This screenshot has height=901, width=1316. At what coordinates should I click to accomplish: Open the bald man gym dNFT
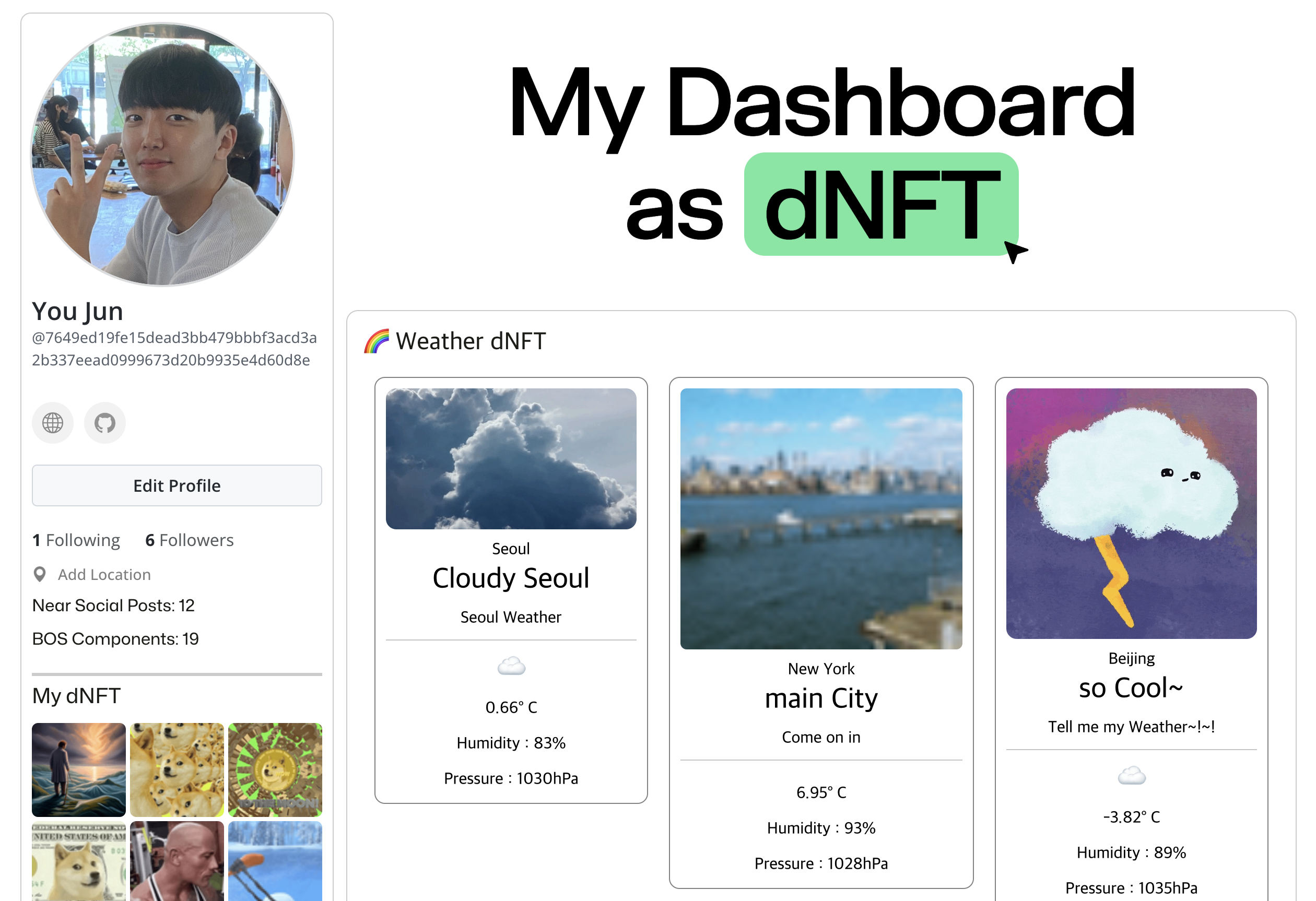[177, 861]
